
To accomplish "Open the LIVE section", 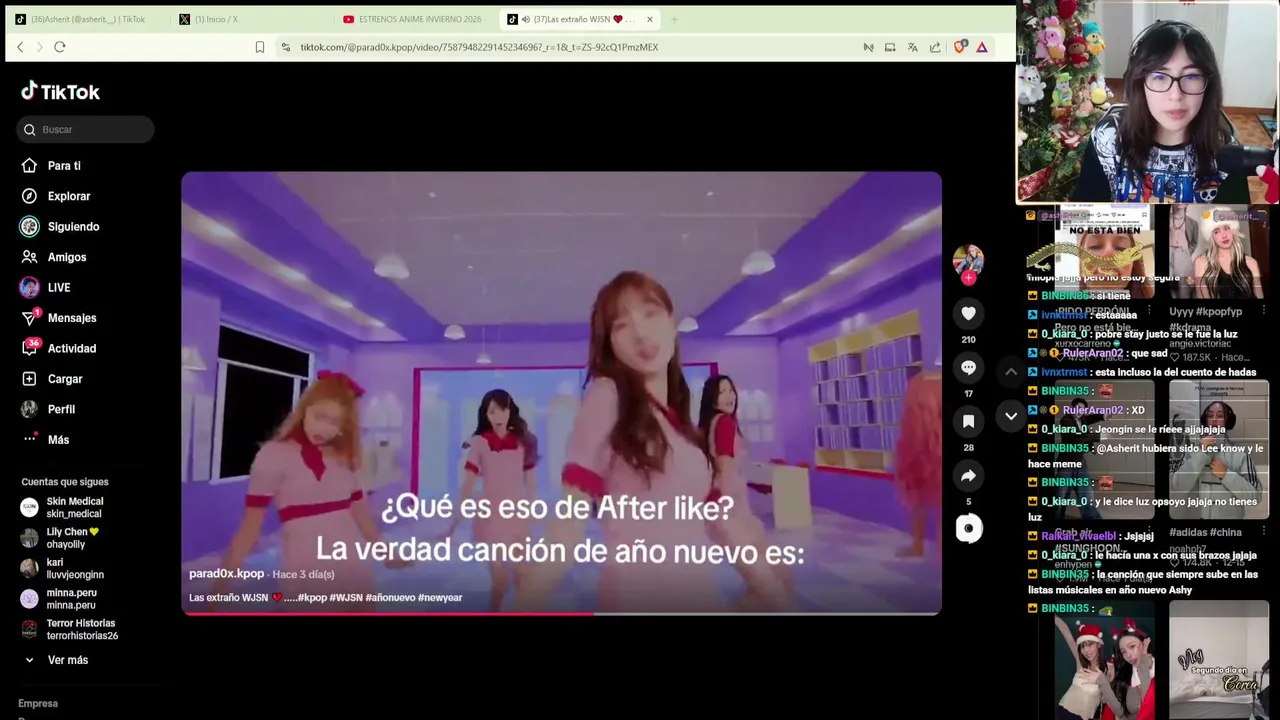I will [x=59, y=288].
